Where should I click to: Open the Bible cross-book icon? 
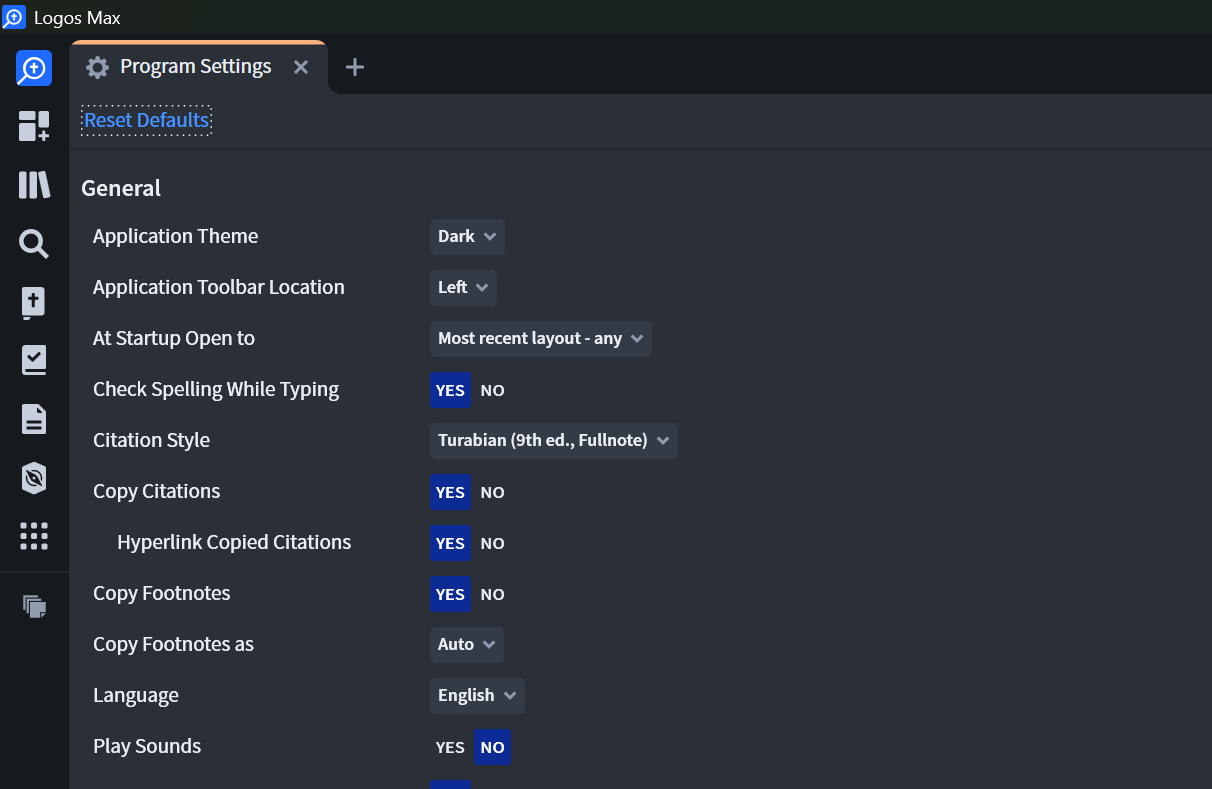[34, 302]
